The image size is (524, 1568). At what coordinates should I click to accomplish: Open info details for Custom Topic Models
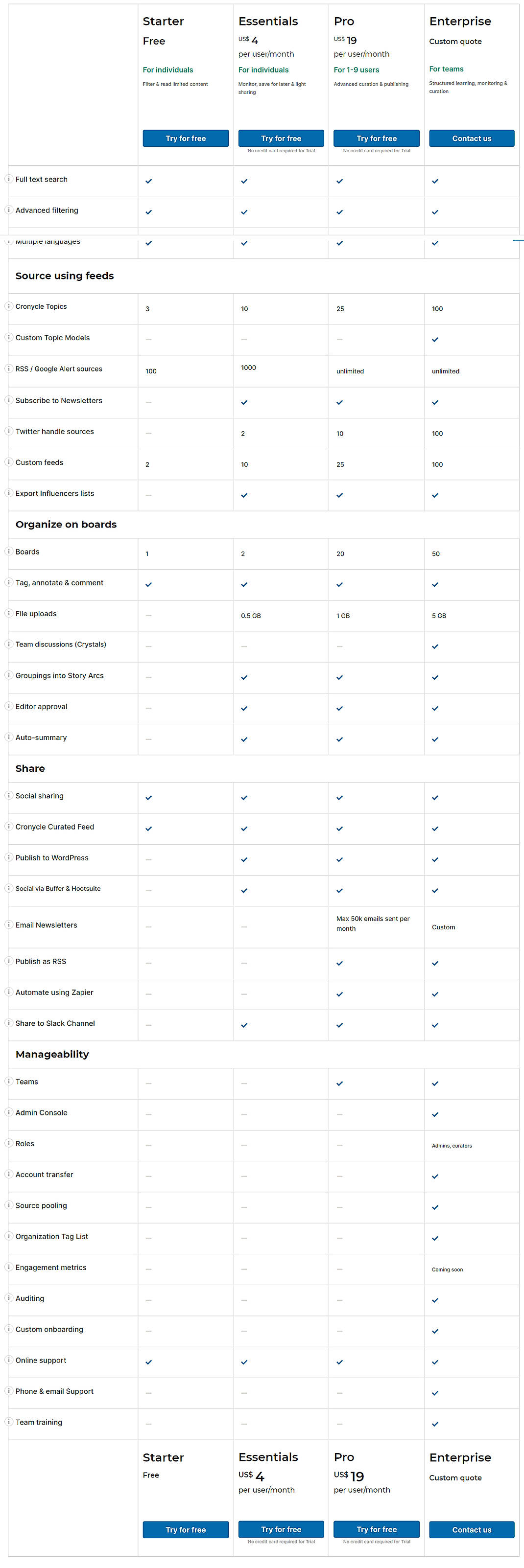click(9, 337)
